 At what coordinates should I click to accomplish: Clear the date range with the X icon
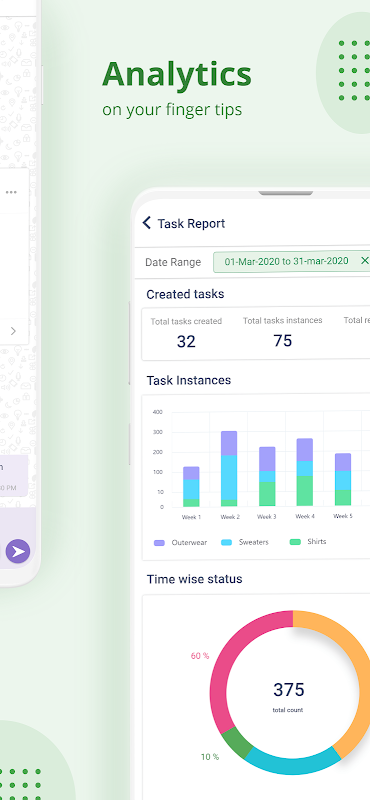[364, 261]
